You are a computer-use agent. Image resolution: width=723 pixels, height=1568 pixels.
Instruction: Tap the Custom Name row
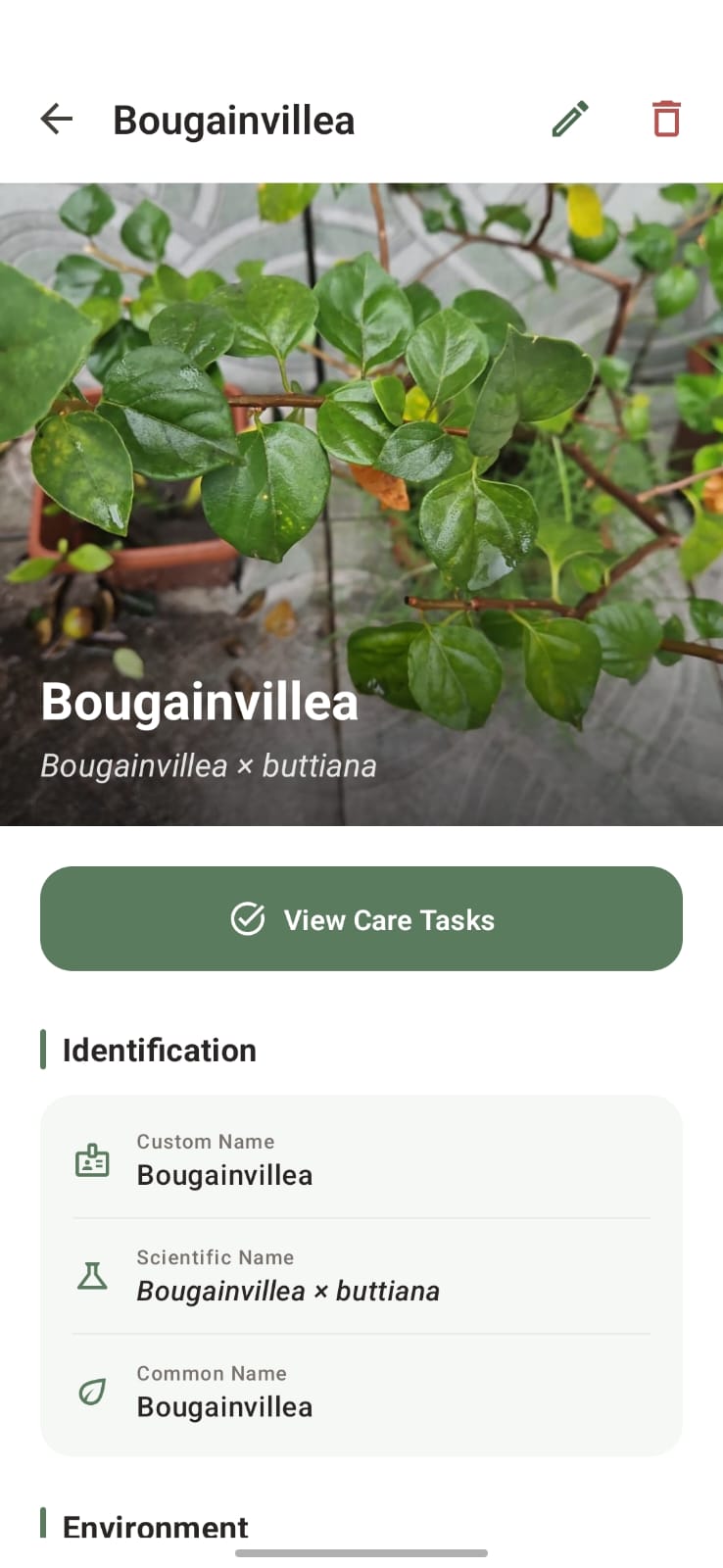click(x=361, y=1160)
